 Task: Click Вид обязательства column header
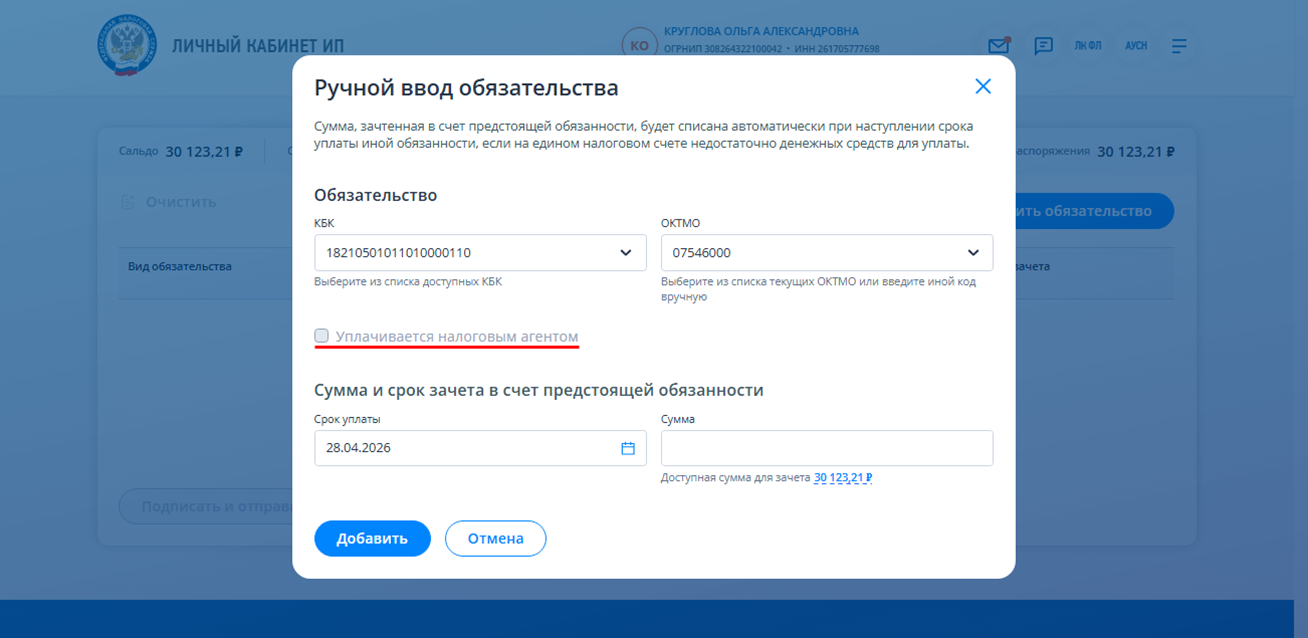pos(180,267)
